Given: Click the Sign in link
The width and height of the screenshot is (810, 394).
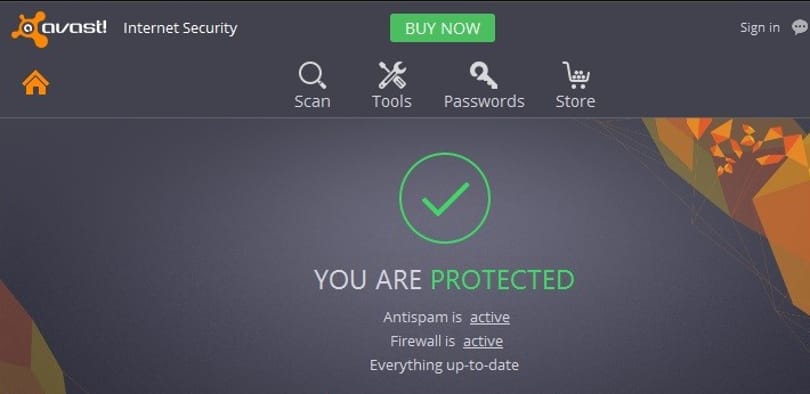Looking at the screenshot, I should [759, 27].
